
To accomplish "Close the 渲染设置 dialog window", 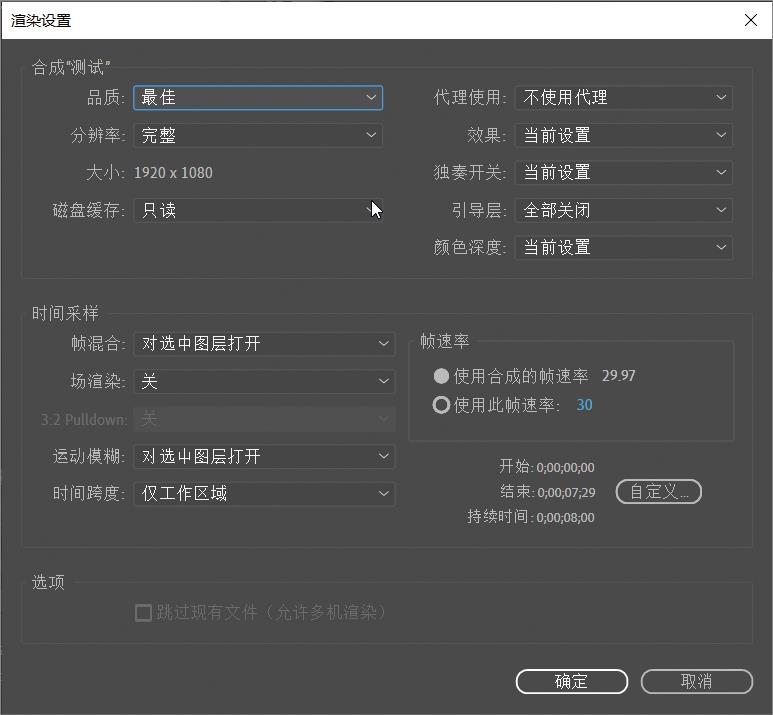I will coord(750,20).
